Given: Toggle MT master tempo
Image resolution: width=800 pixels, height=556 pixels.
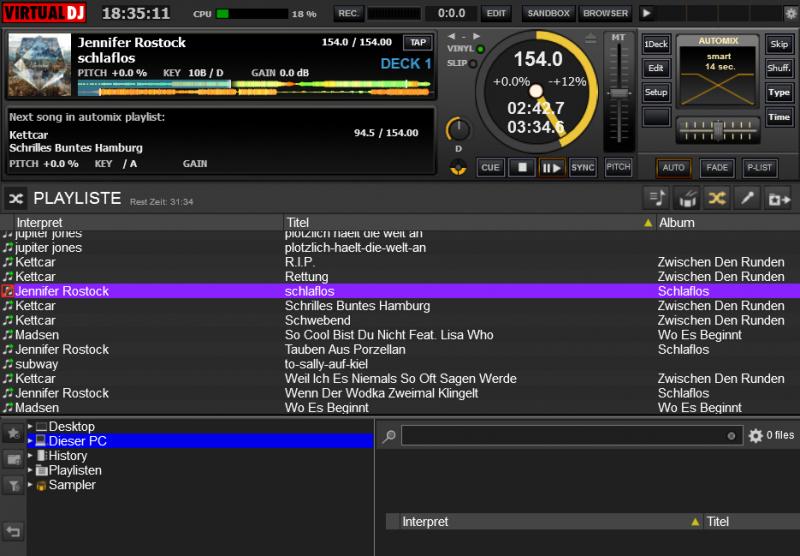Looking at the screenshot, I should pos(618,37).
